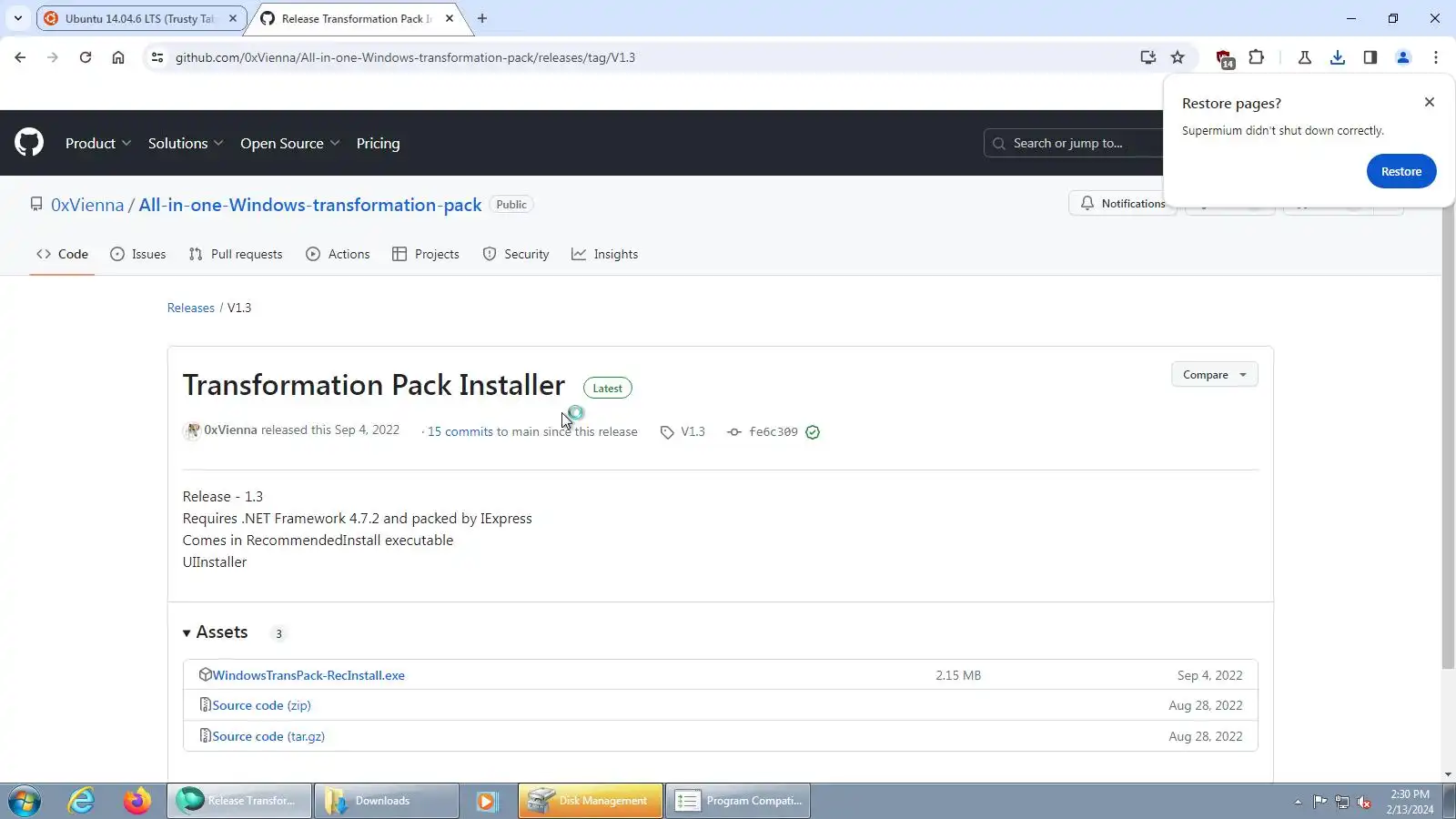View site information for github.com
This screenshot has height=819, width=1456.
coord(157,57)
